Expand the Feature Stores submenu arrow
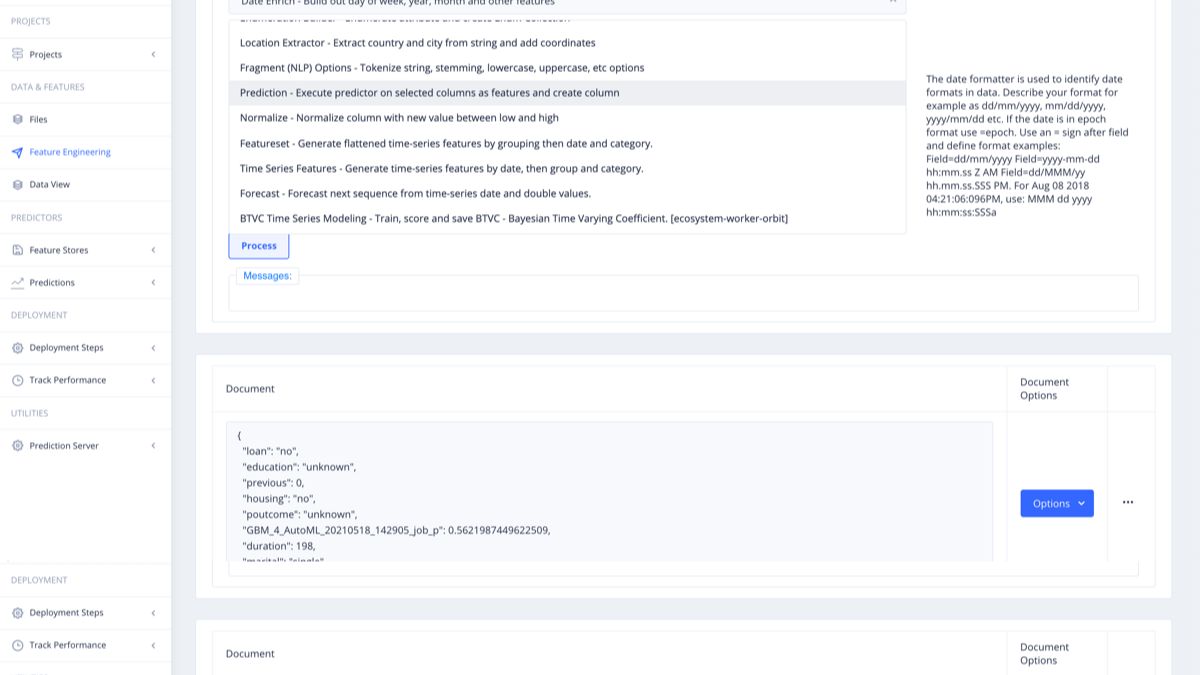Viewport: 1200px width, 675px height. (x=153, y=250)
